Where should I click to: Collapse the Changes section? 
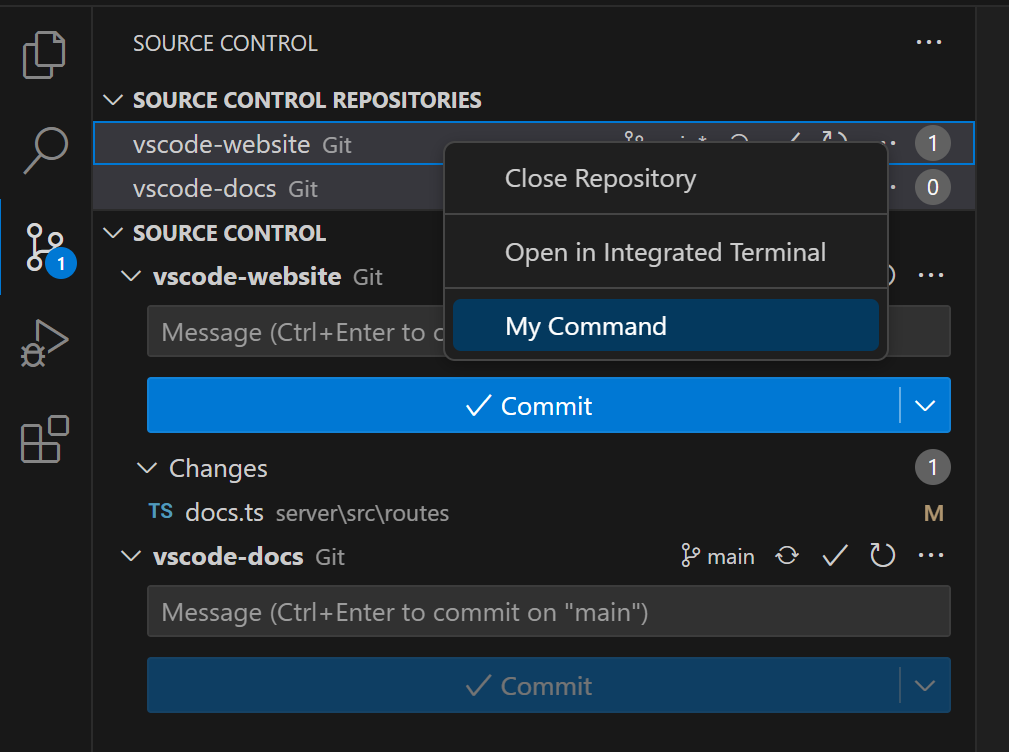(146, 467)
